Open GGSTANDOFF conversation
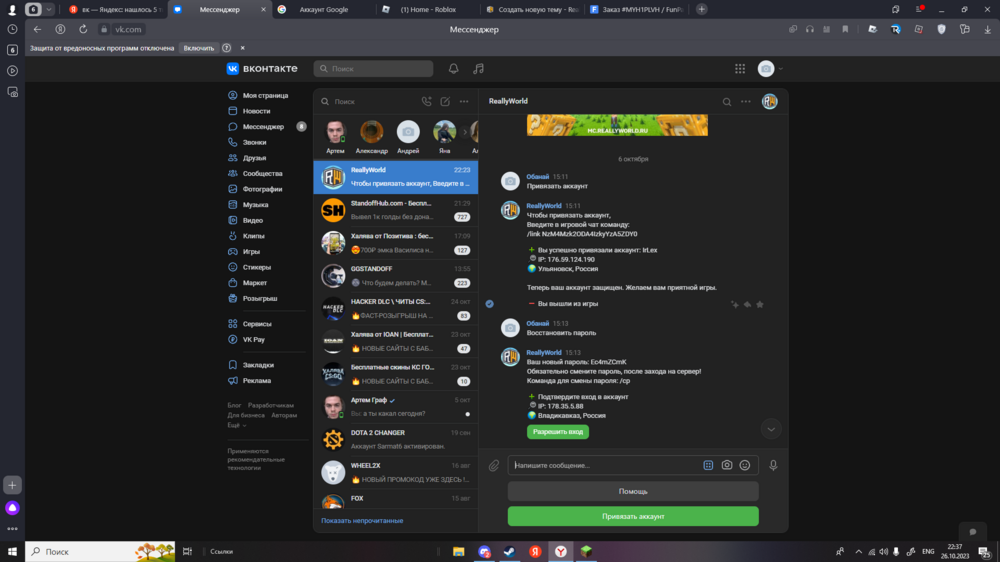Viewport: 1000px width, 562px height. tap(395, 276)
